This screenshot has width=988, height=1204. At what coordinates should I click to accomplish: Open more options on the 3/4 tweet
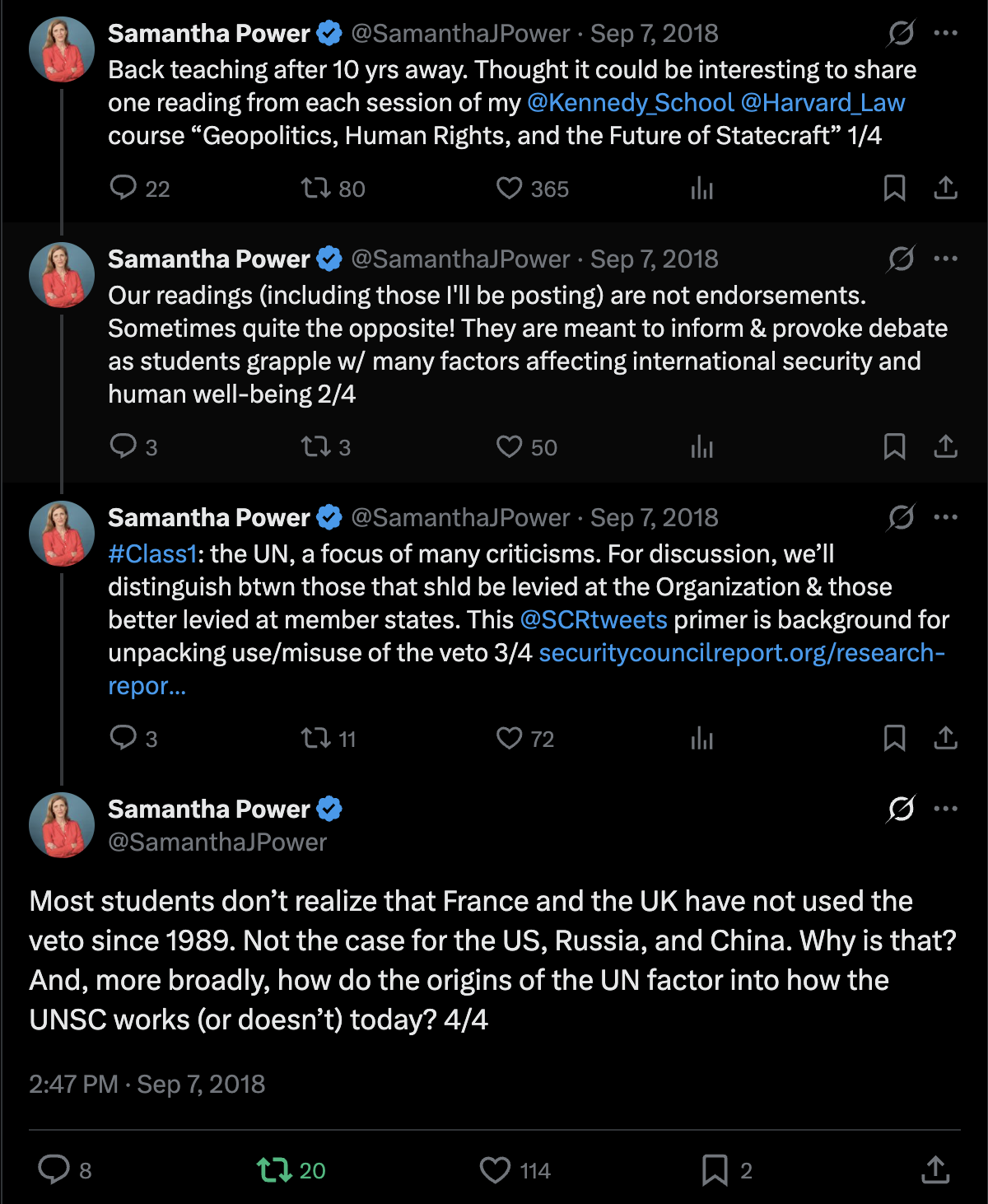945,517
